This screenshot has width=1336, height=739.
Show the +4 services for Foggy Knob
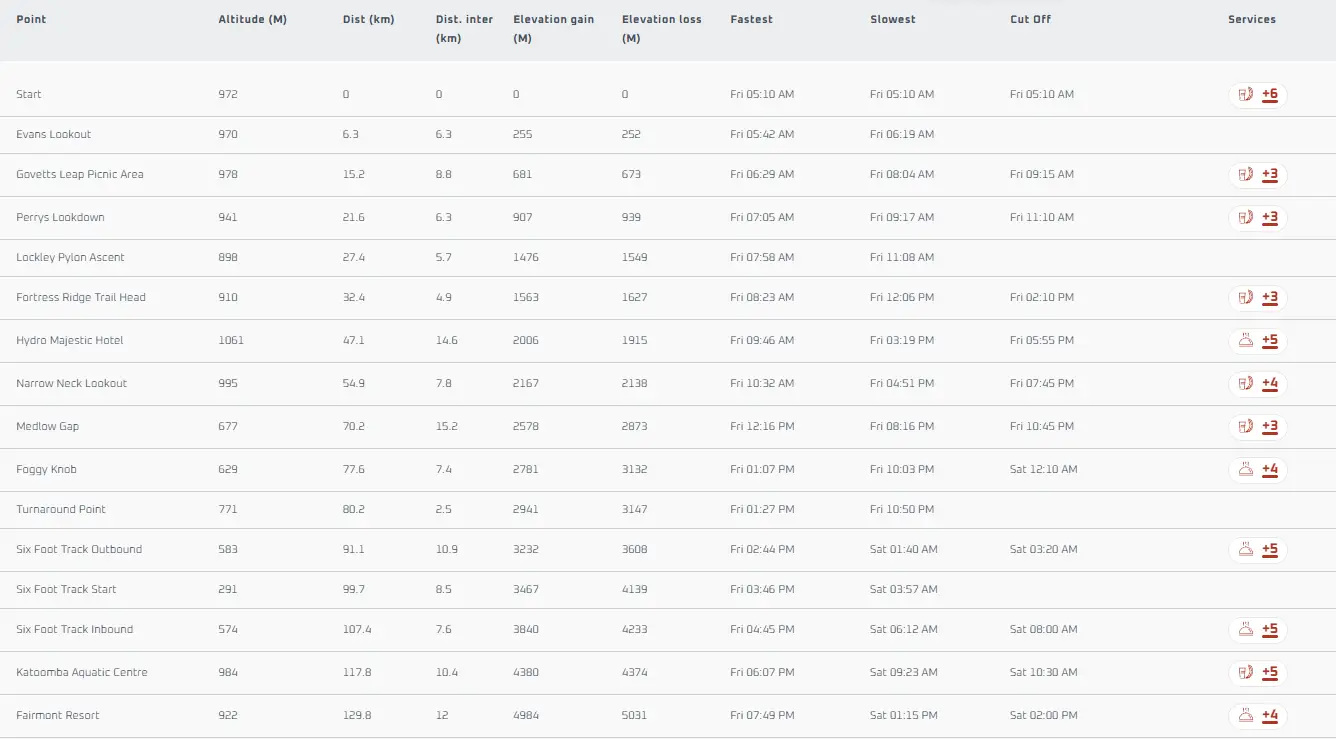tap(1270, 469)
